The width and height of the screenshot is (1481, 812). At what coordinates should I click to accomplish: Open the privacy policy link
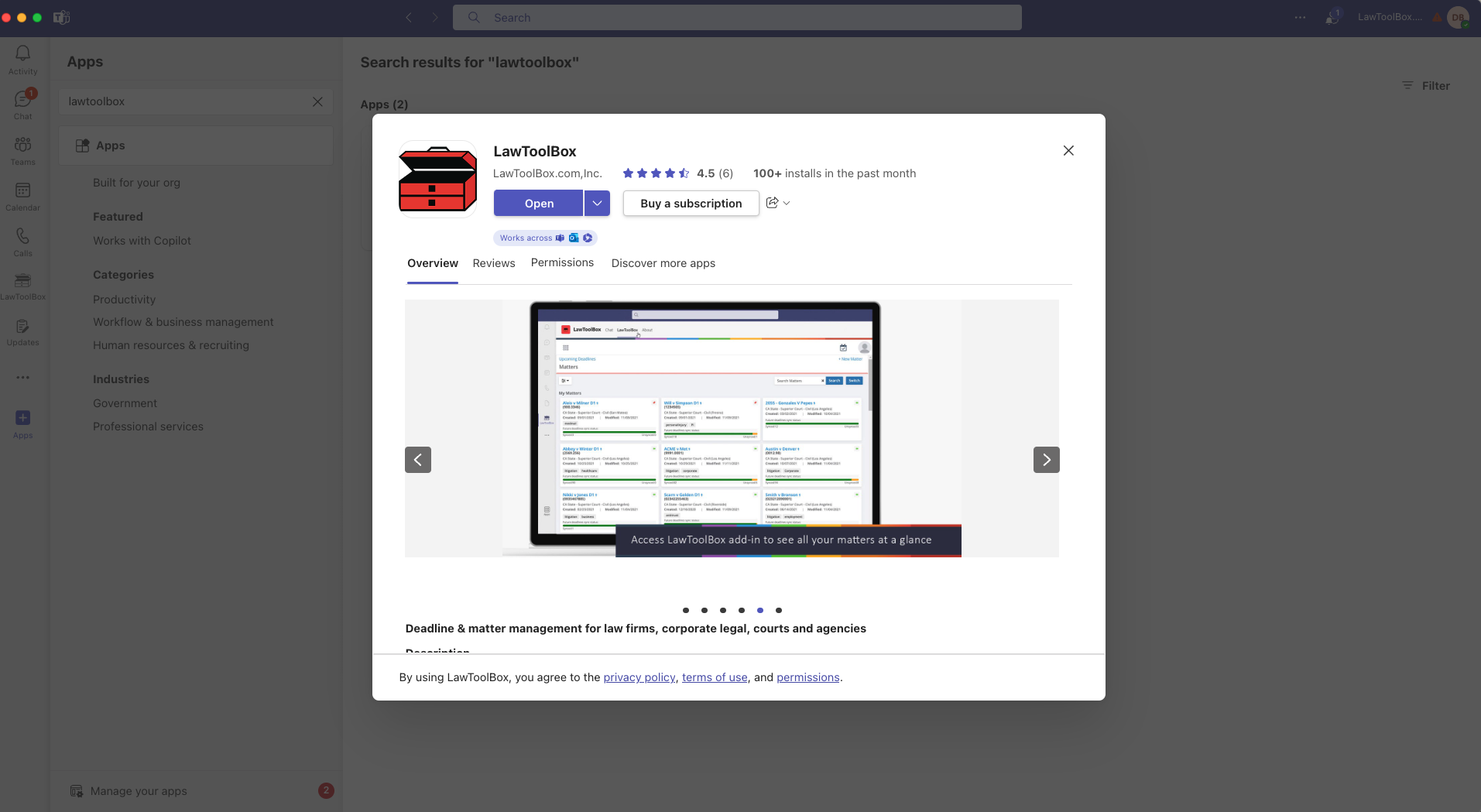click(x=639, y=677)
